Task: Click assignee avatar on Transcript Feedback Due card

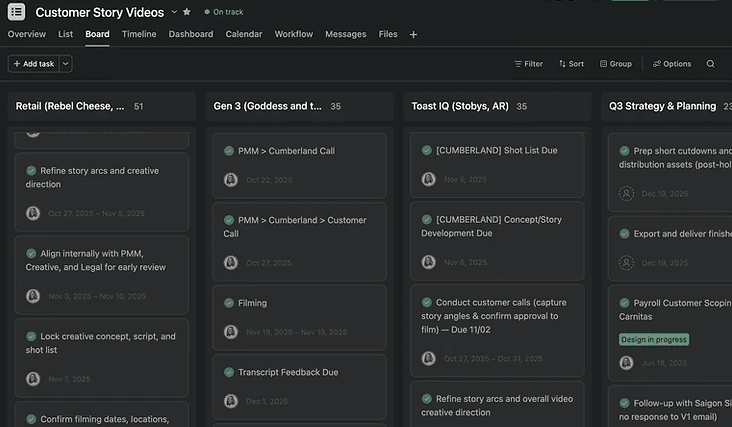Action: coord(231,401)
